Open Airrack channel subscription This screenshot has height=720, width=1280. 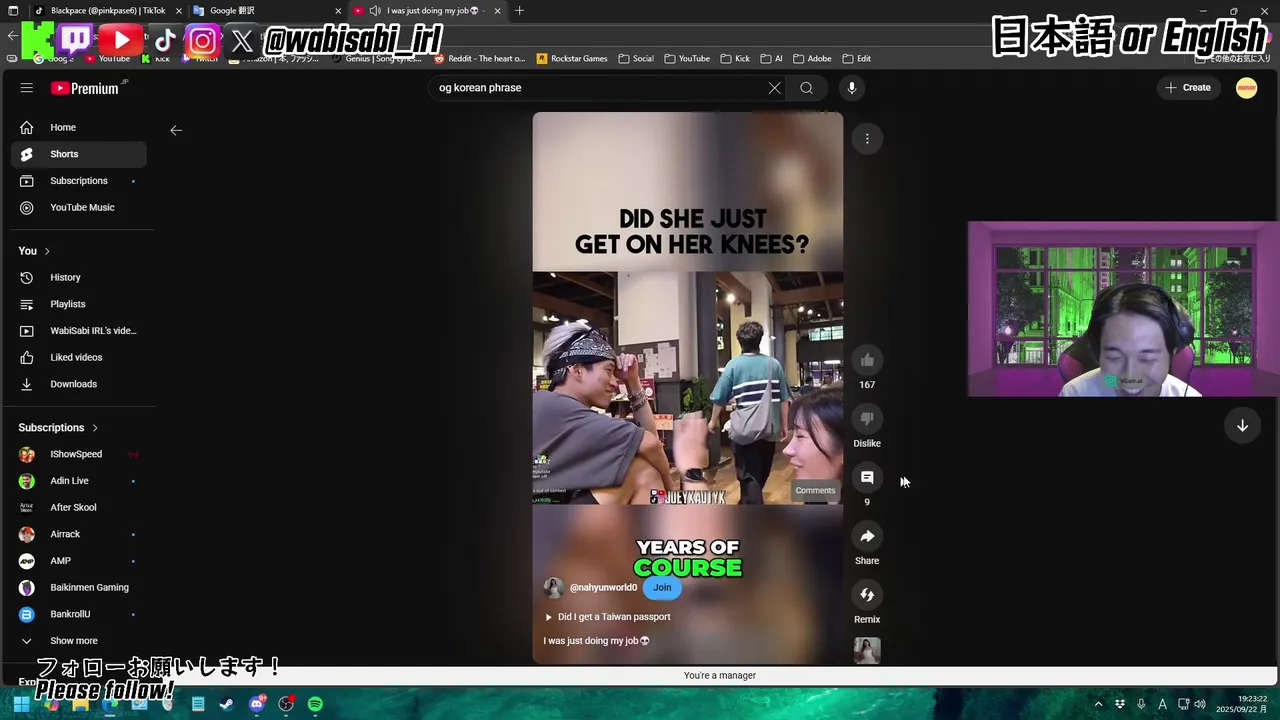pyautogui.click(x=78, y=534)
